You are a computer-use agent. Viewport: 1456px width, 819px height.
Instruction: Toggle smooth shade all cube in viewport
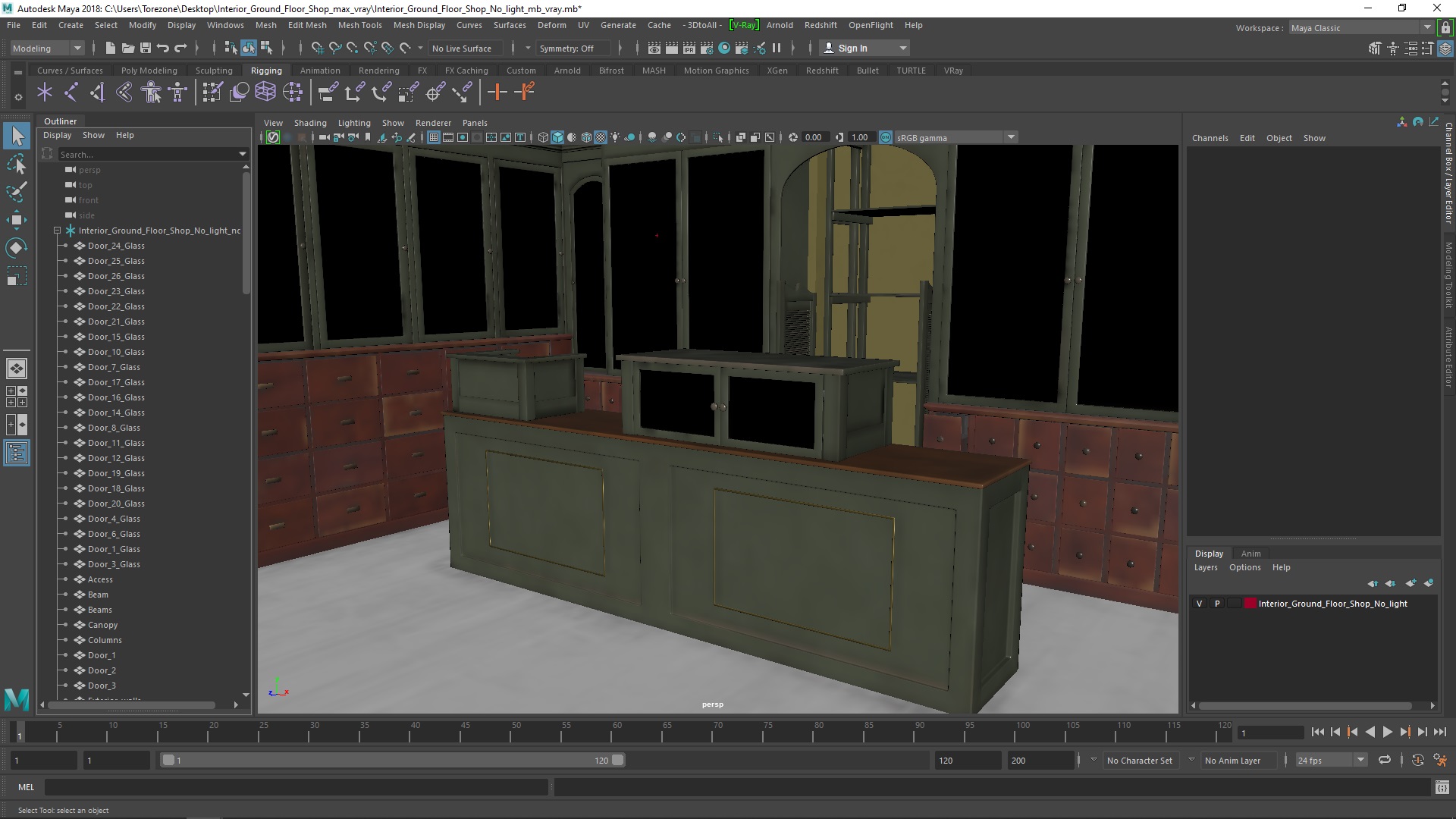click(x=557, y=137)
